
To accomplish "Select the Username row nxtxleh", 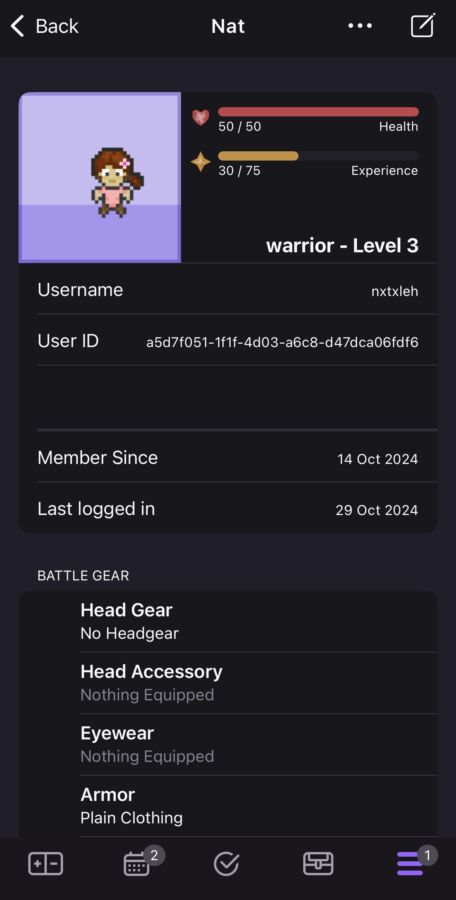I will click(228, 290).
